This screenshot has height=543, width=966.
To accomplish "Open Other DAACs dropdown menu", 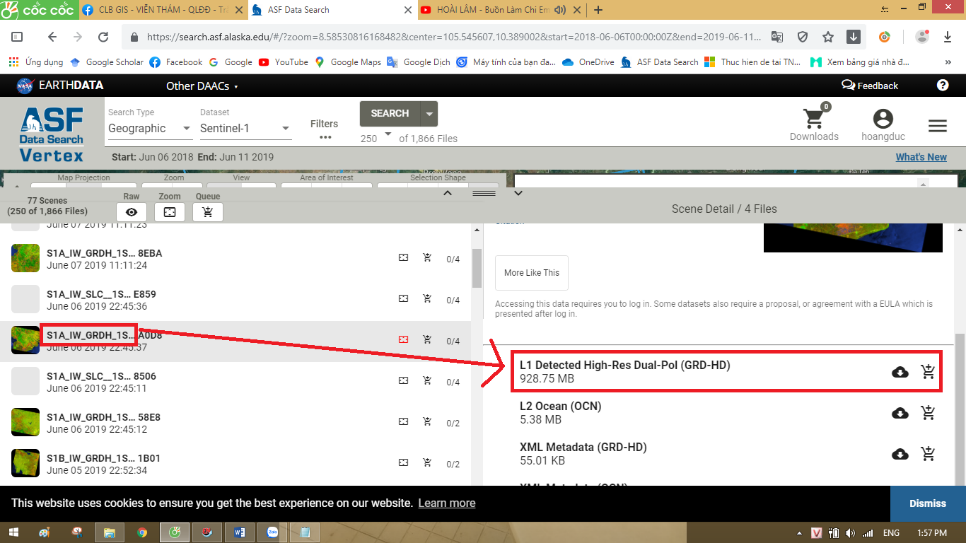I will [x=201, y=86].
